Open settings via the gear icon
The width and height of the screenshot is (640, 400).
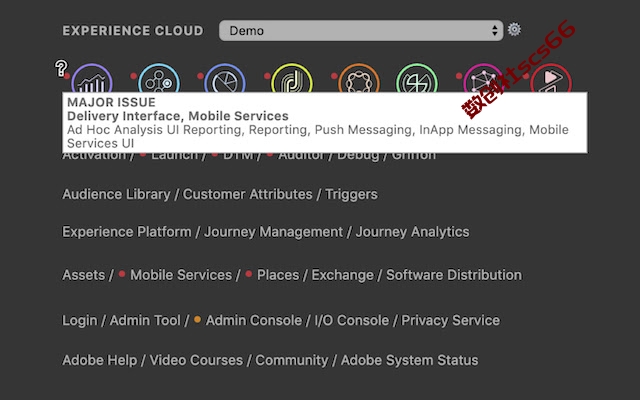(514, 29)
